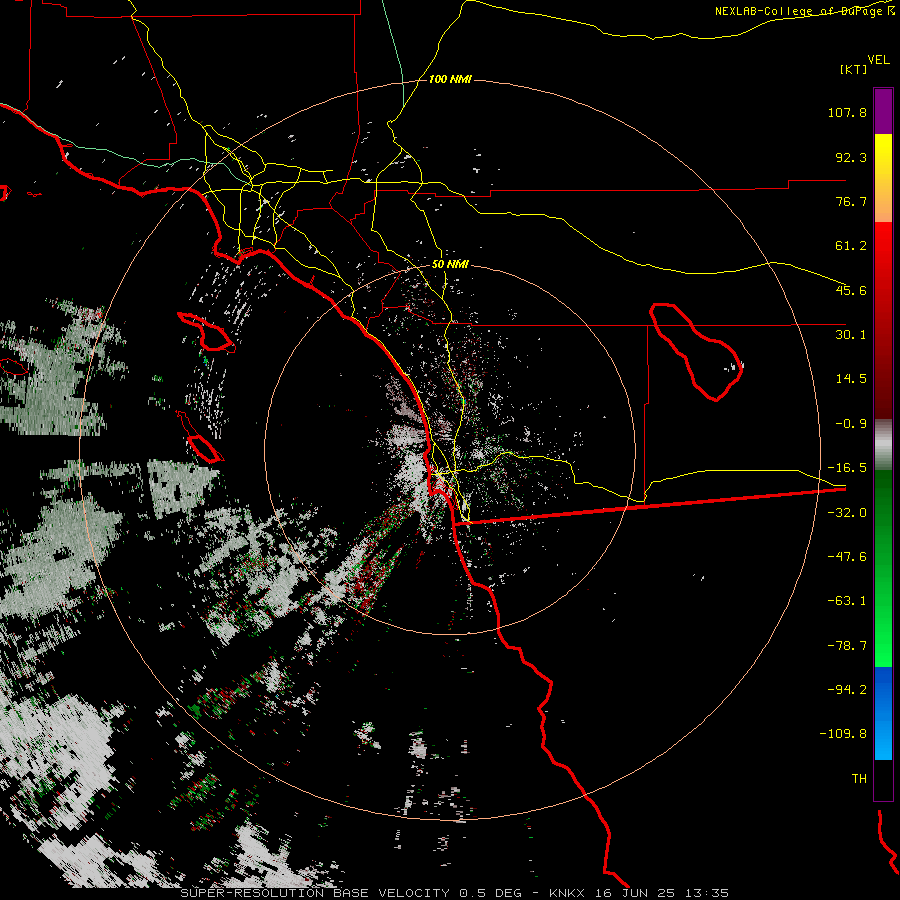The height and width of the screenshot is (900, 900).
Task: Click the [KT] units label
Action: pyautogui.click(x=853, y=69)
